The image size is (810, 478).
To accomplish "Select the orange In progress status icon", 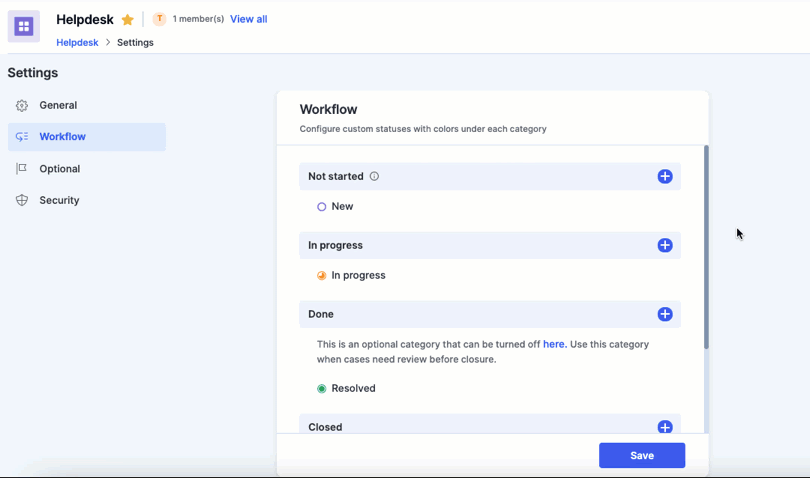I will tap(321, 275).
